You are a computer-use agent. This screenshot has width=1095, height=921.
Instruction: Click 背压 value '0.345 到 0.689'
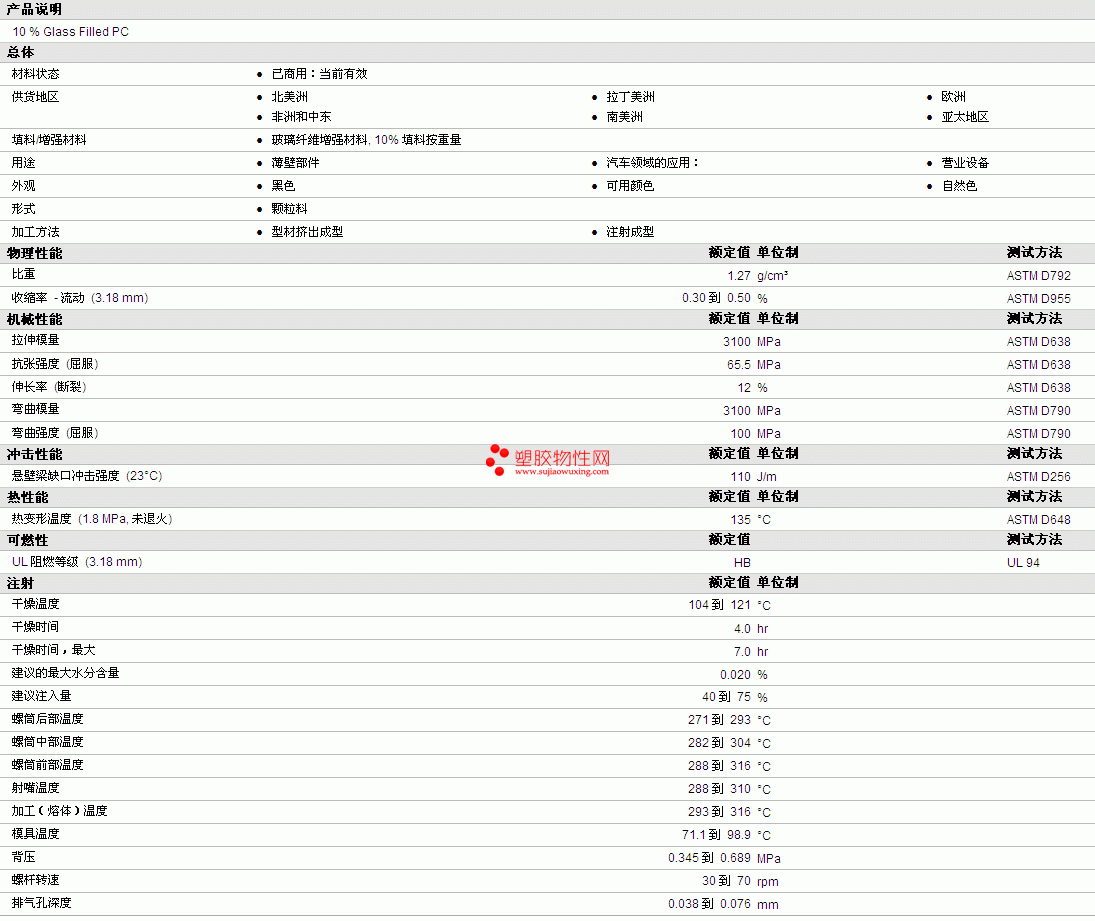710,858
